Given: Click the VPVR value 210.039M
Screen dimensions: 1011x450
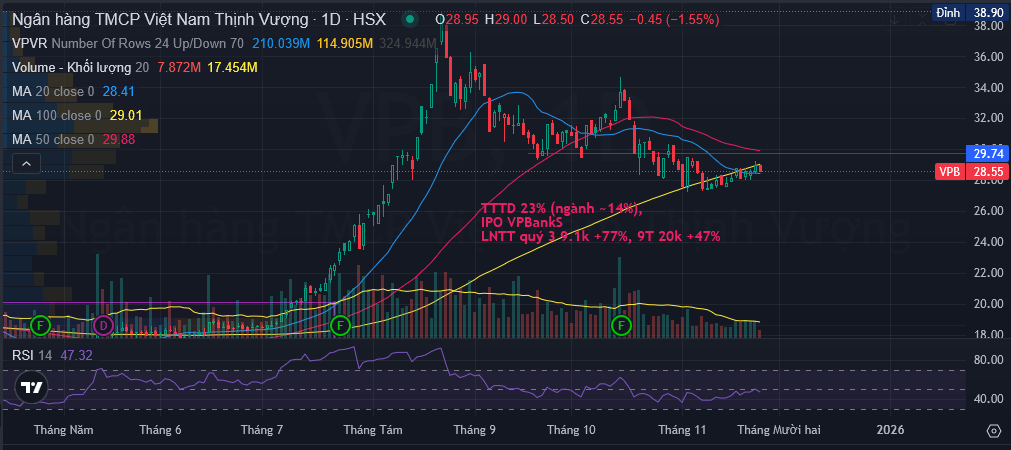Looking at the screenshot, I should pyautogui.click(x=282, y=44).
